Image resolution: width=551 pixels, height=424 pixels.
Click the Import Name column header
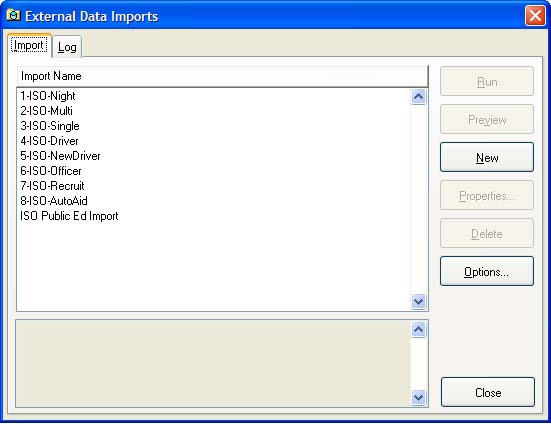click(x=222, y=76)
